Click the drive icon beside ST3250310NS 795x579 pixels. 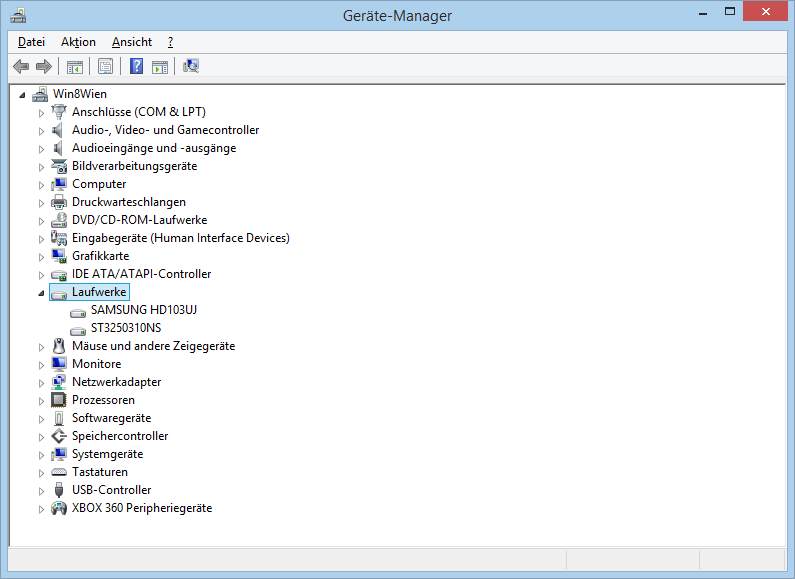(x=78, y=330)
